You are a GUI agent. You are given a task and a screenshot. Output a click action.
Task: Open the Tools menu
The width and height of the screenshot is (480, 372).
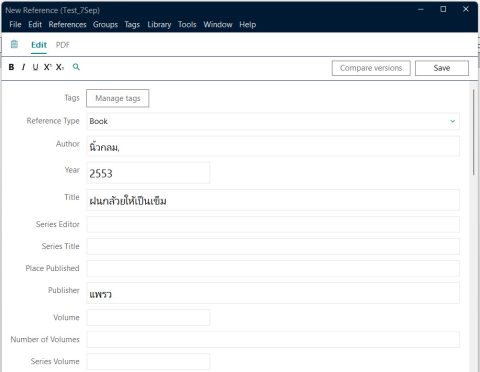[x=187, y=25]
